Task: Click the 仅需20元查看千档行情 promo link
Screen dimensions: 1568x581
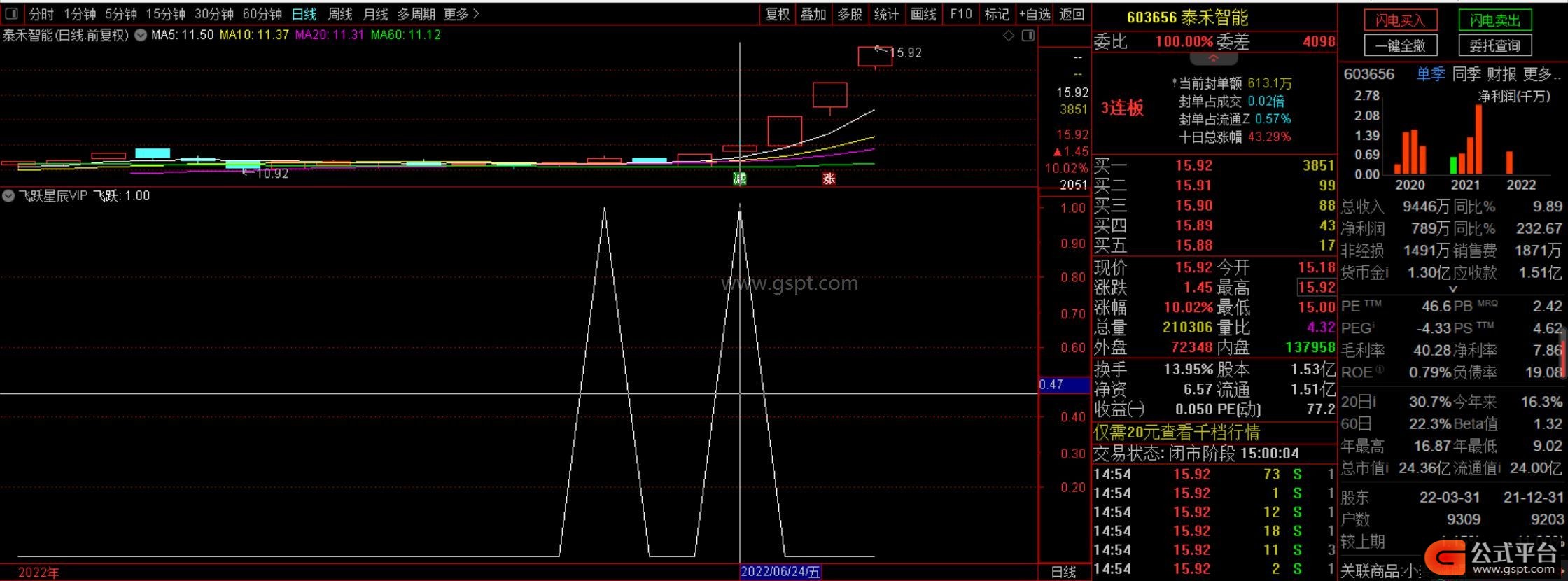Action: (1177, 433)
